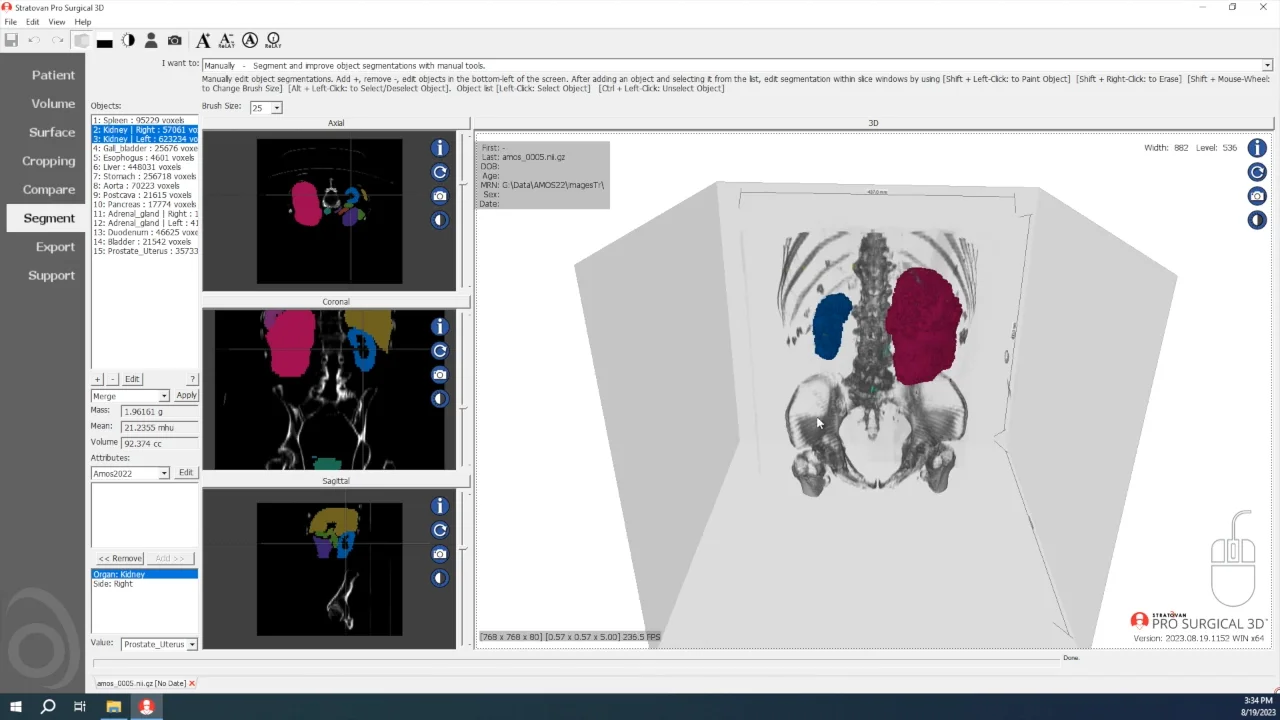Open info for the Sagittal view
This screenshot has width=1280, height=720.
[440, 506]
